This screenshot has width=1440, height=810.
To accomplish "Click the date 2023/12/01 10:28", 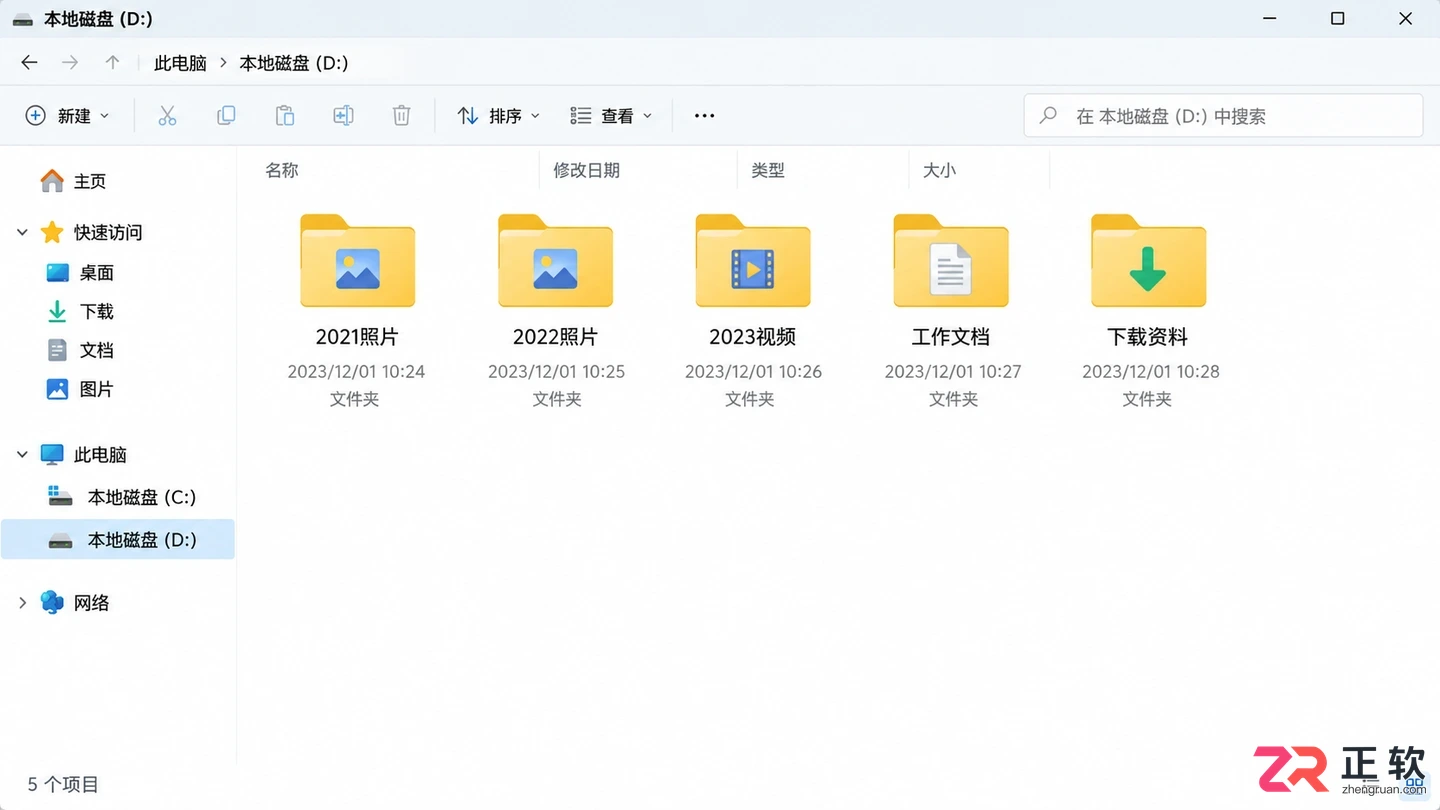I will click(1151, 371).
